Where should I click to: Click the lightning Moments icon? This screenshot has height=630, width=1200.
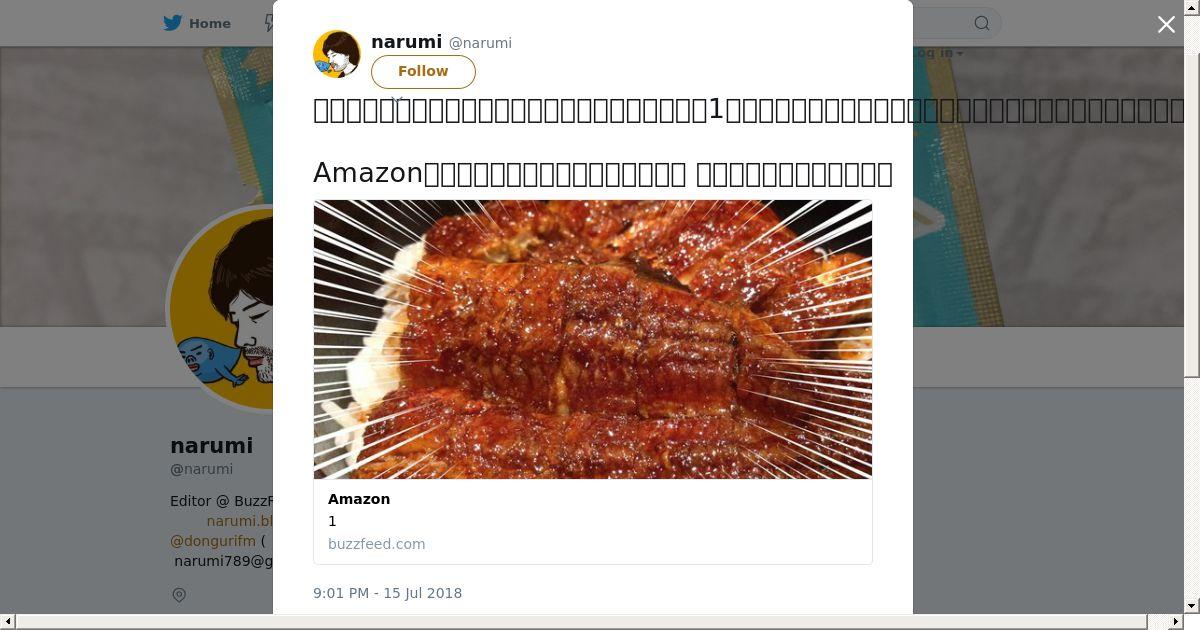[x=269, y=23]
